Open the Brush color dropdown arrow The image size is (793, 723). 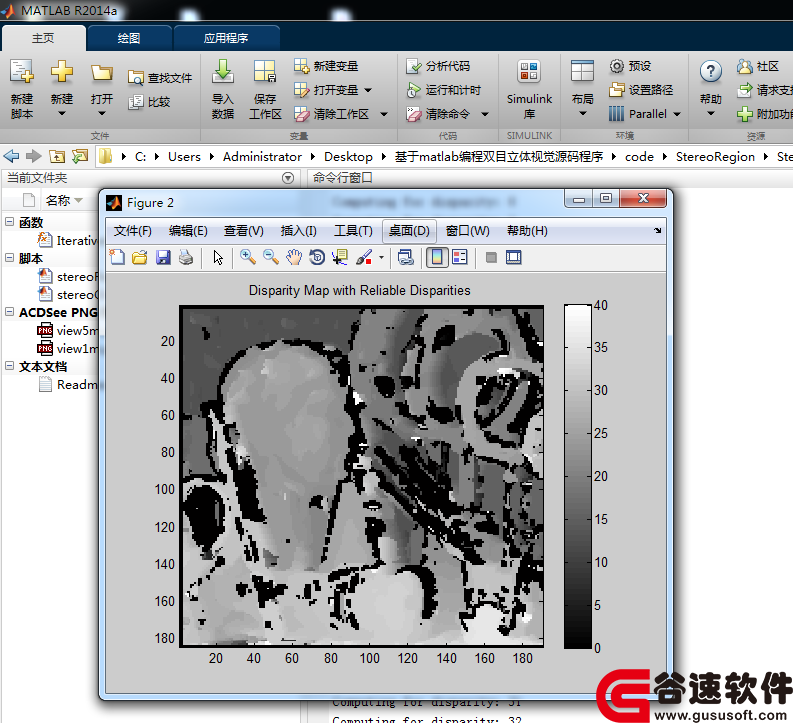381,257
